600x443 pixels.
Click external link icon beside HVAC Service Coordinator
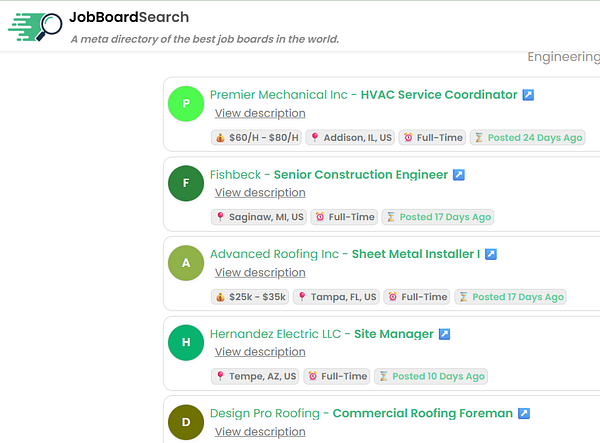(528, 94)
